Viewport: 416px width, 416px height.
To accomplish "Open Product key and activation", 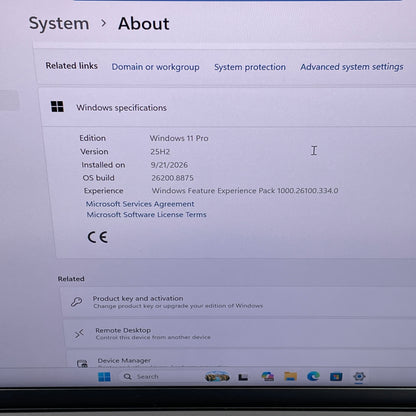I will [238, 302].
